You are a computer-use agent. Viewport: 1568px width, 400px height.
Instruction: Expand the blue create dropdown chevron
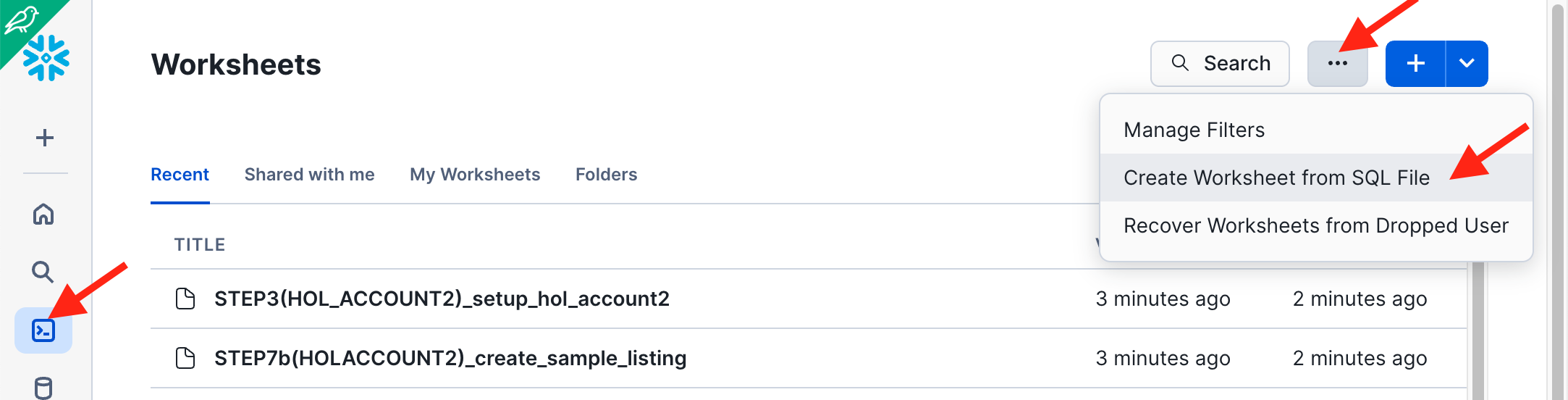1467,64
